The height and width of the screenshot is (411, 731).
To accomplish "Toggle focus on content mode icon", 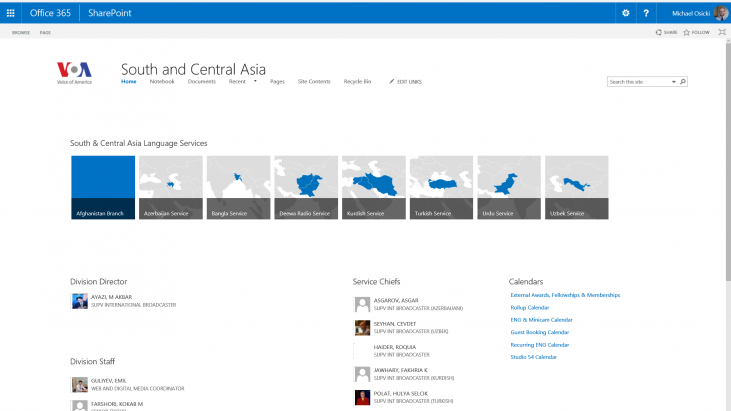I will 722,32.
